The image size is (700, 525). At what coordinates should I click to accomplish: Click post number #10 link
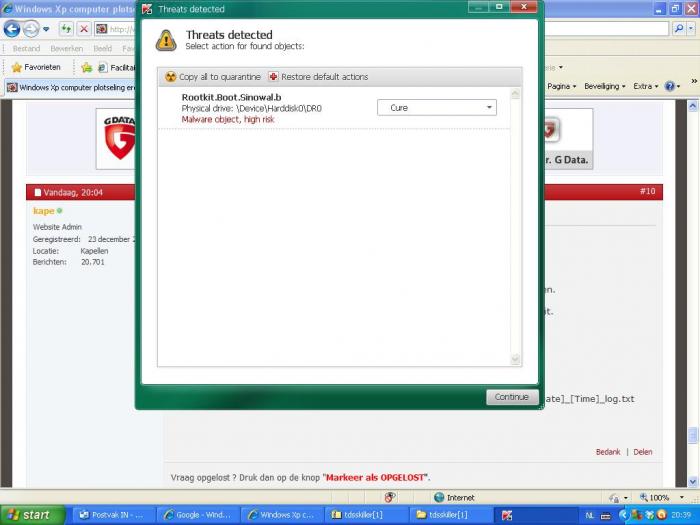point(647,192)
